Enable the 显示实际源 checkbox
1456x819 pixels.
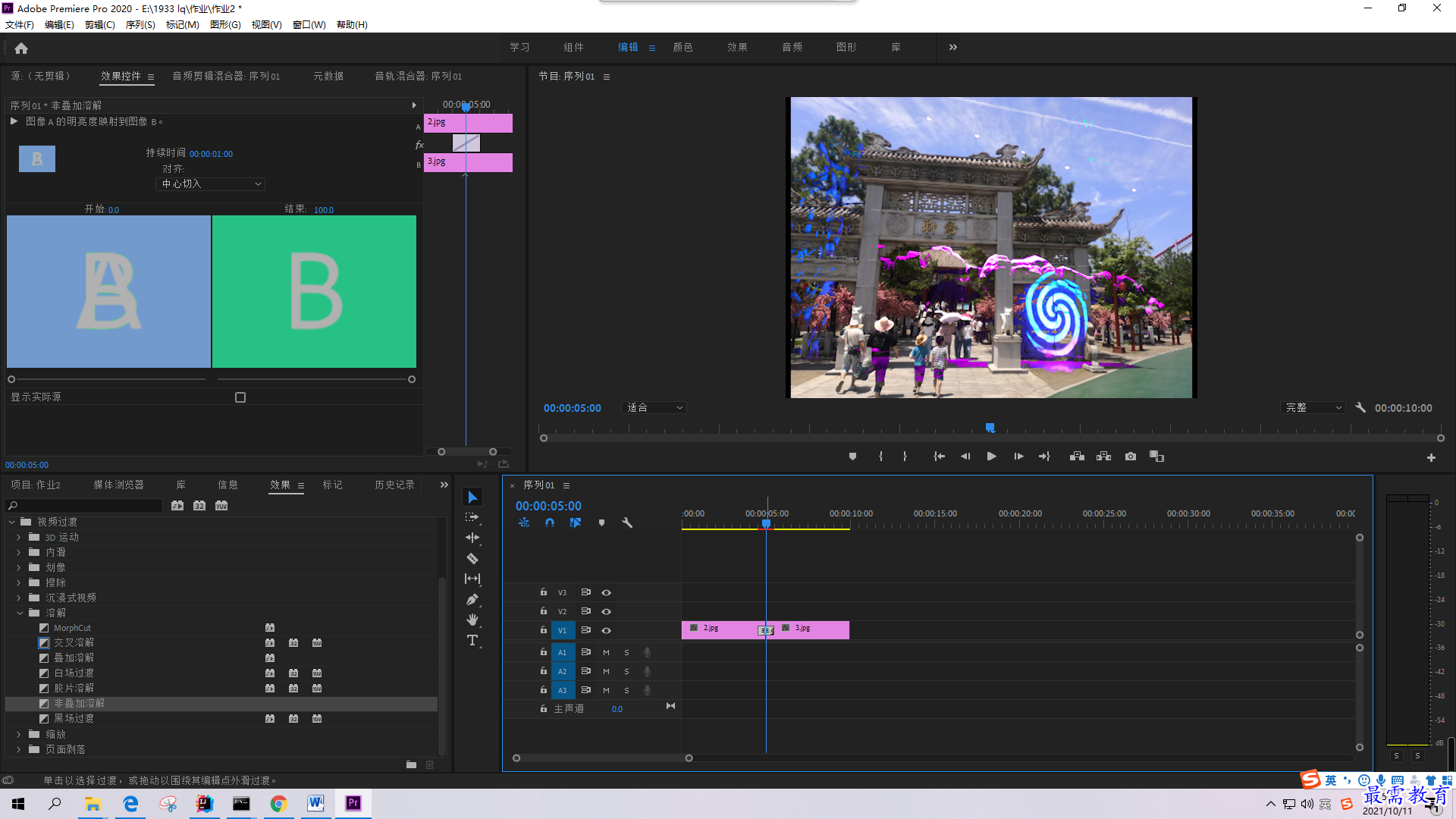point(240,397)
